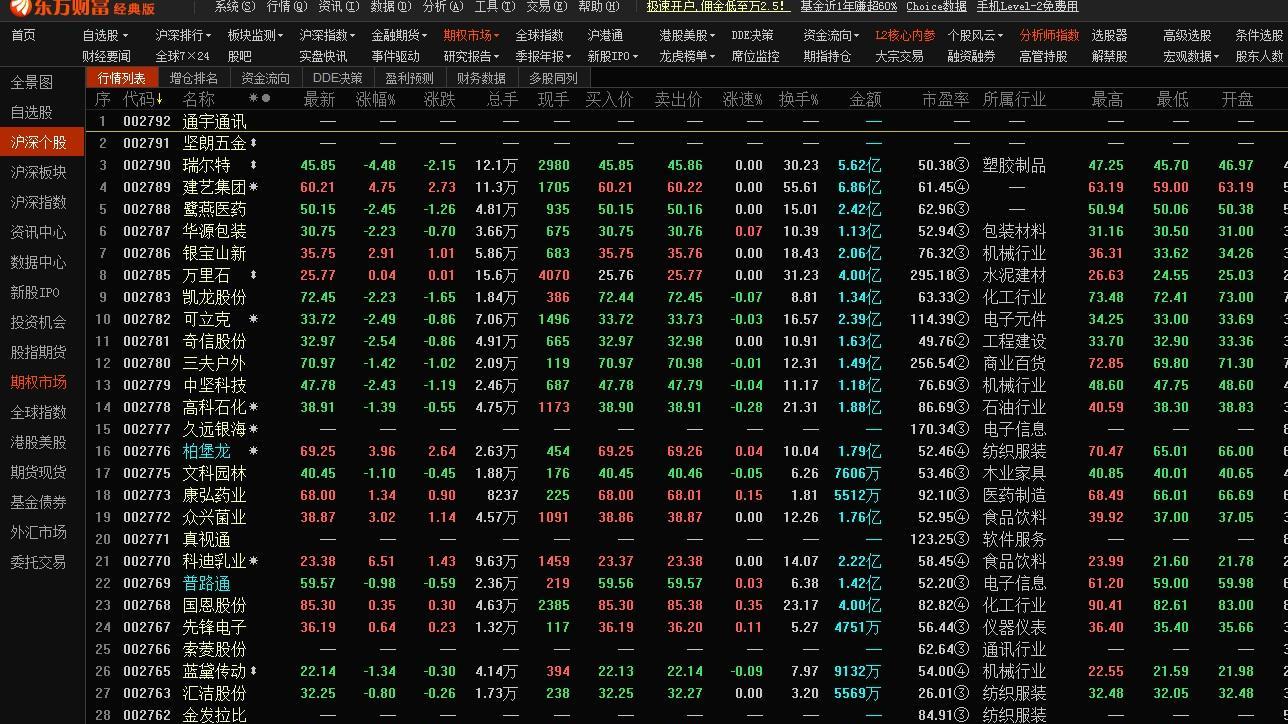Open the 交易 menu
The width and height of the screenshot is (1288, 724).
point(545,7)
